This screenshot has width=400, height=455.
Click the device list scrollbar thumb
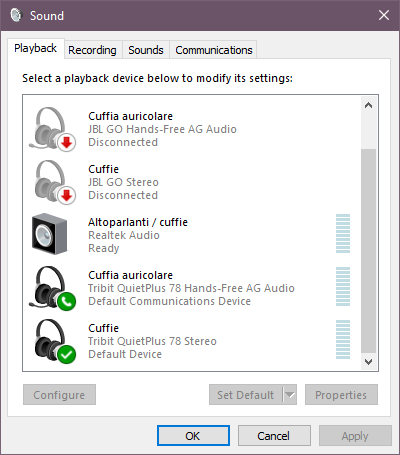point(368,251)
